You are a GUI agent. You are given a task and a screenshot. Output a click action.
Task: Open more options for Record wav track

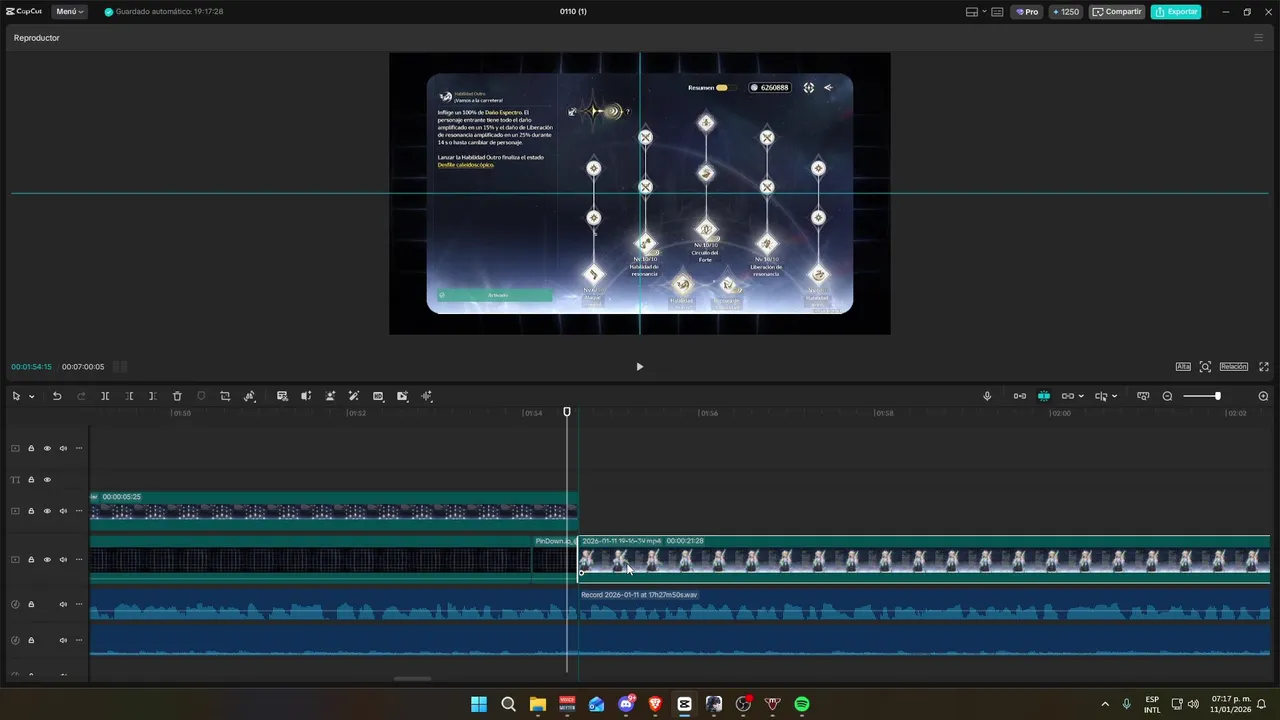(79, 604)
